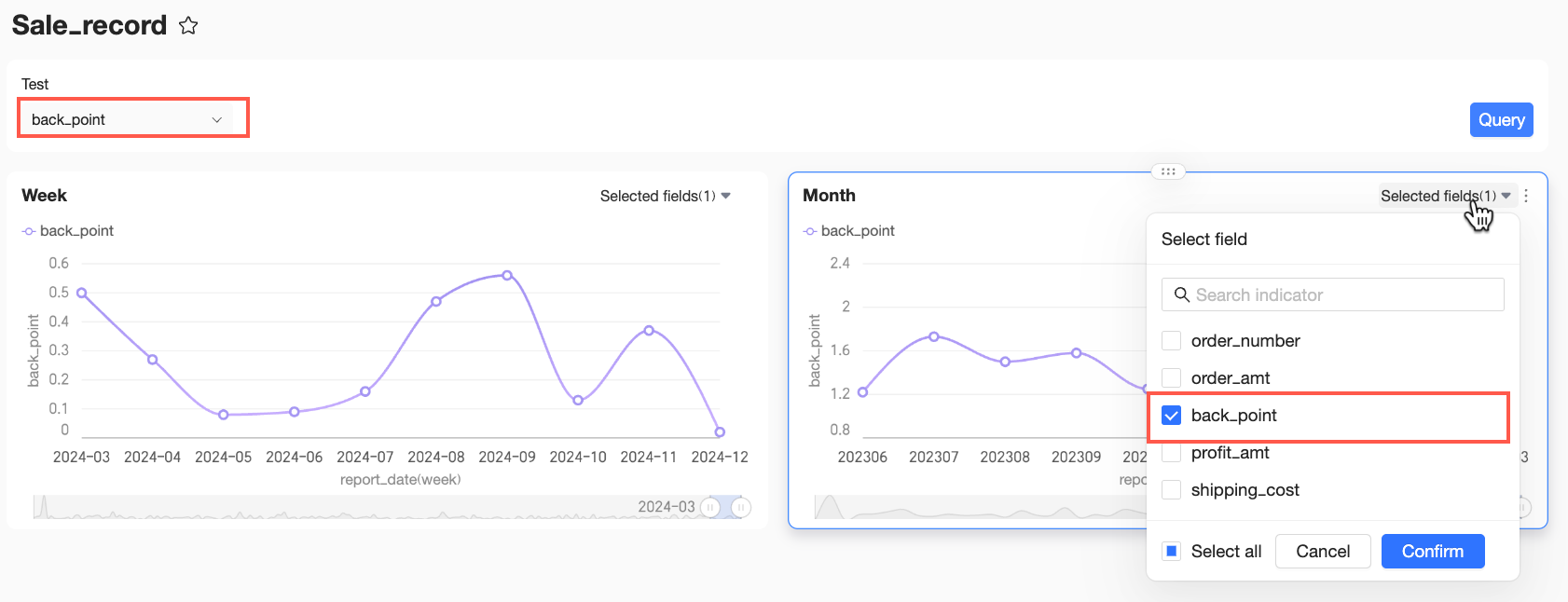Viewport: 1568px width, 602px height.
Task: Click back_point legend marker in Week chart
Action: coord(29,231)
